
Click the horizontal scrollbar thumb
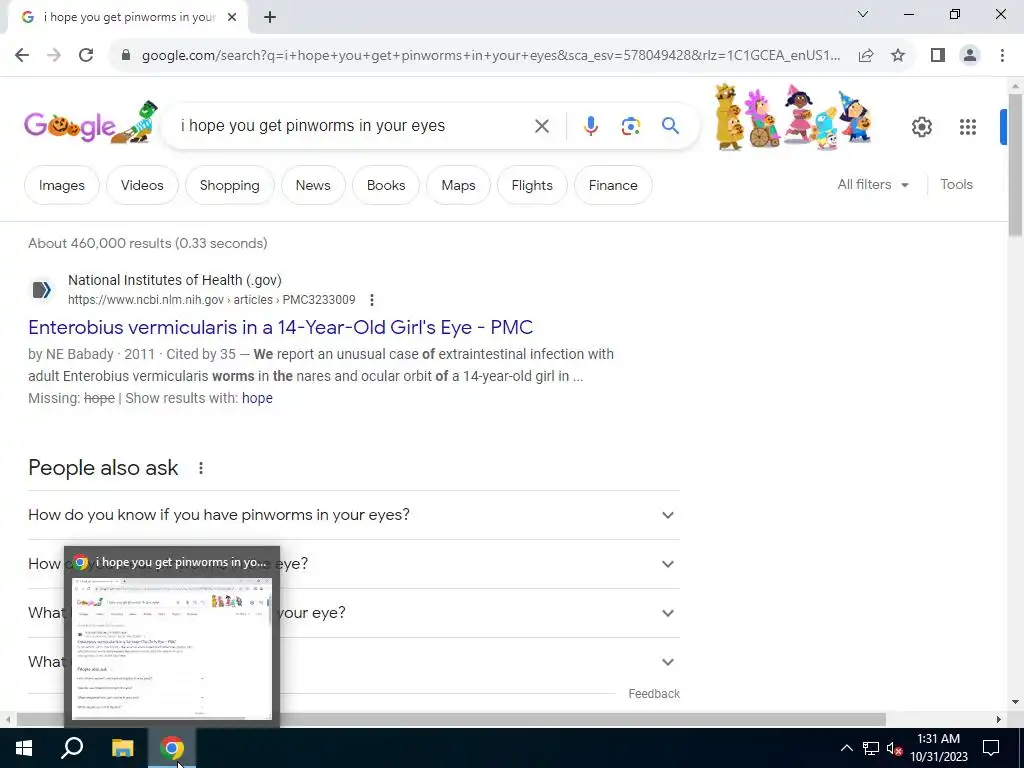(451, 719)
